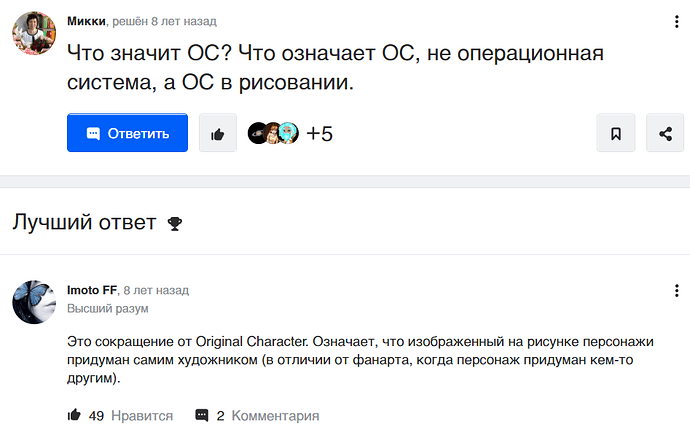Open the question's three-dot options menu

(x=677, y=21)
